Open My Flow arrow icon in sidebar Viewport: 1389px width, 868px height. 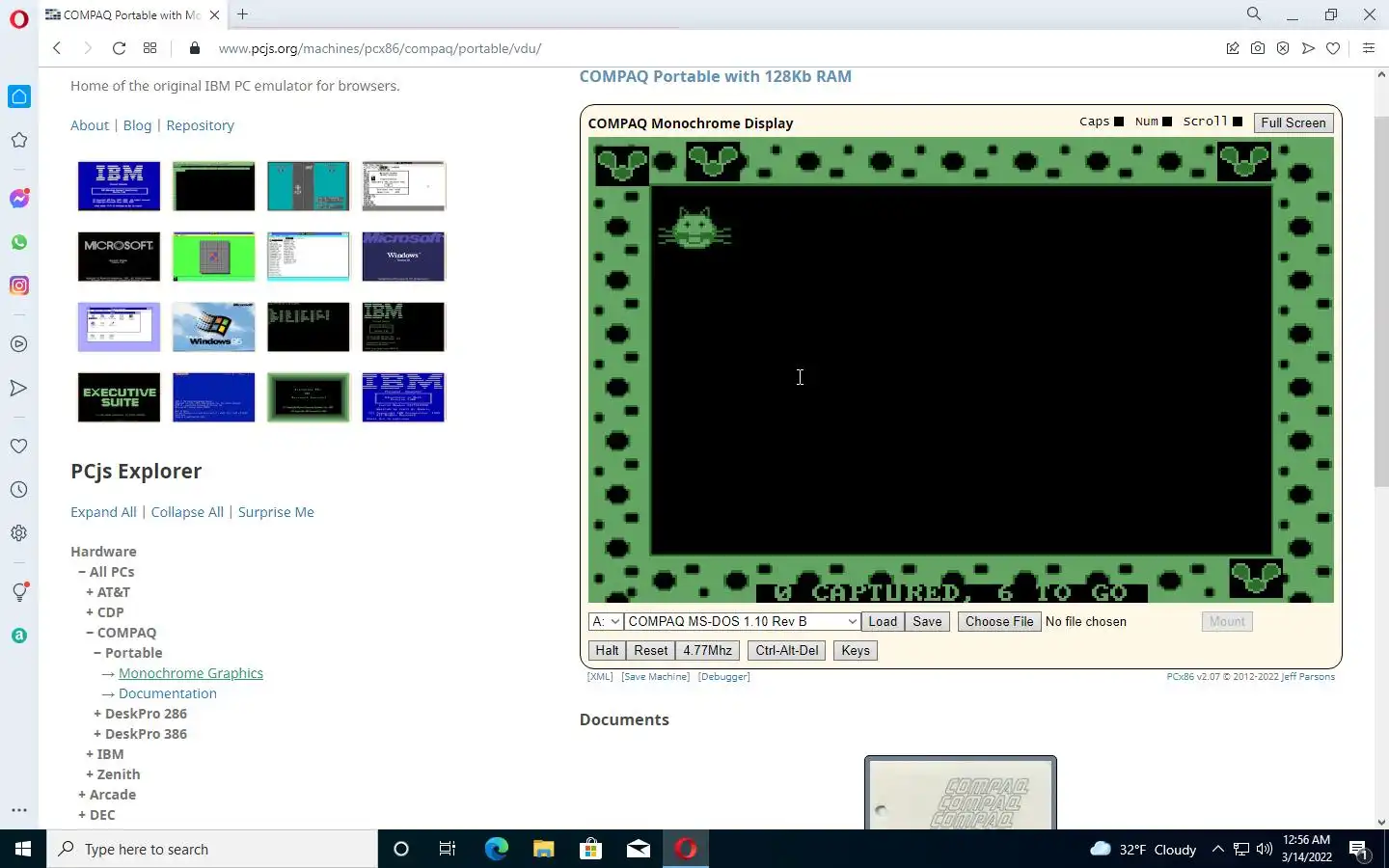[x=19, y=388]
